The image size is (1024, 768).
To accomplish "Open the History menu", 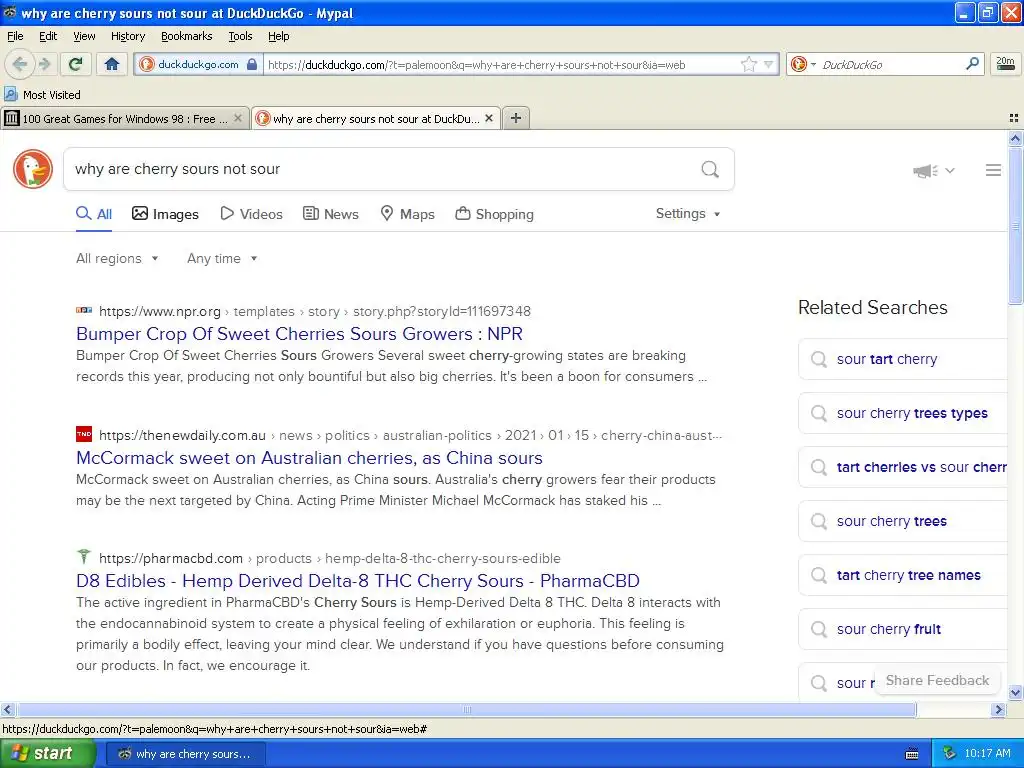I will (x=127, y=36).
